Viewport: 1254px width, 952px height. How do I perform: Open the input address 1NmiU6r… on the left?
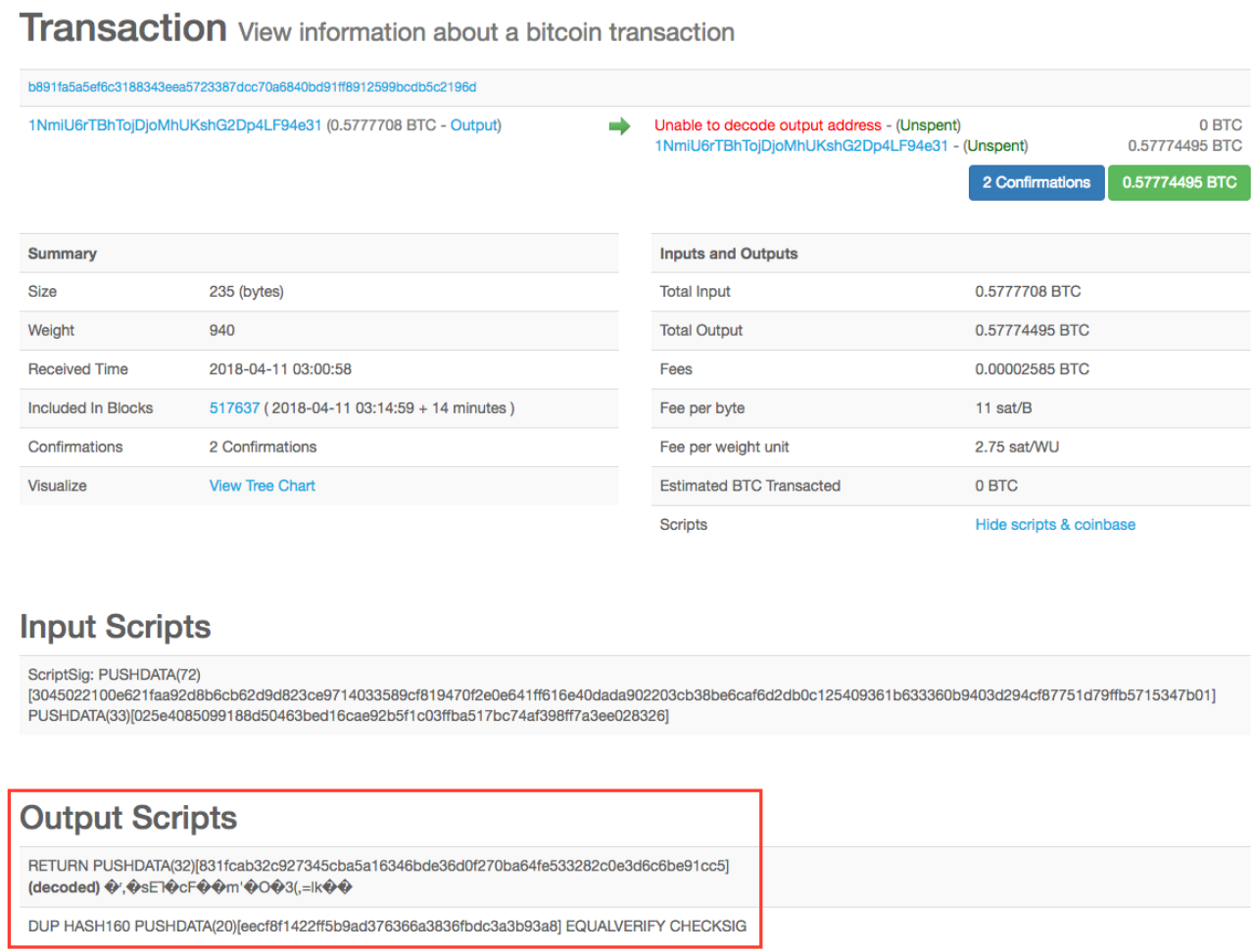[x=174, y=125]
